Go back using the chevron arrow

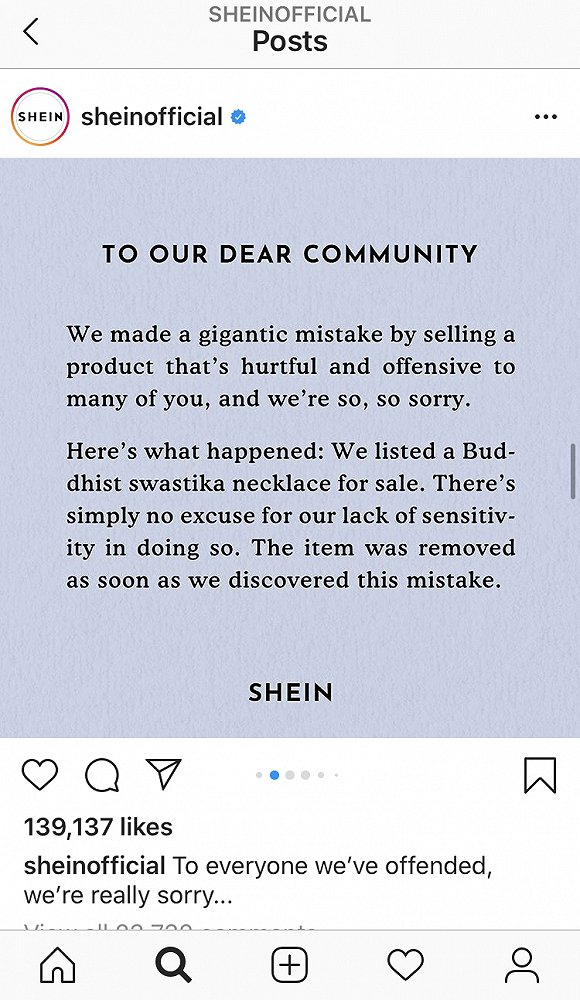click(30, 31)
